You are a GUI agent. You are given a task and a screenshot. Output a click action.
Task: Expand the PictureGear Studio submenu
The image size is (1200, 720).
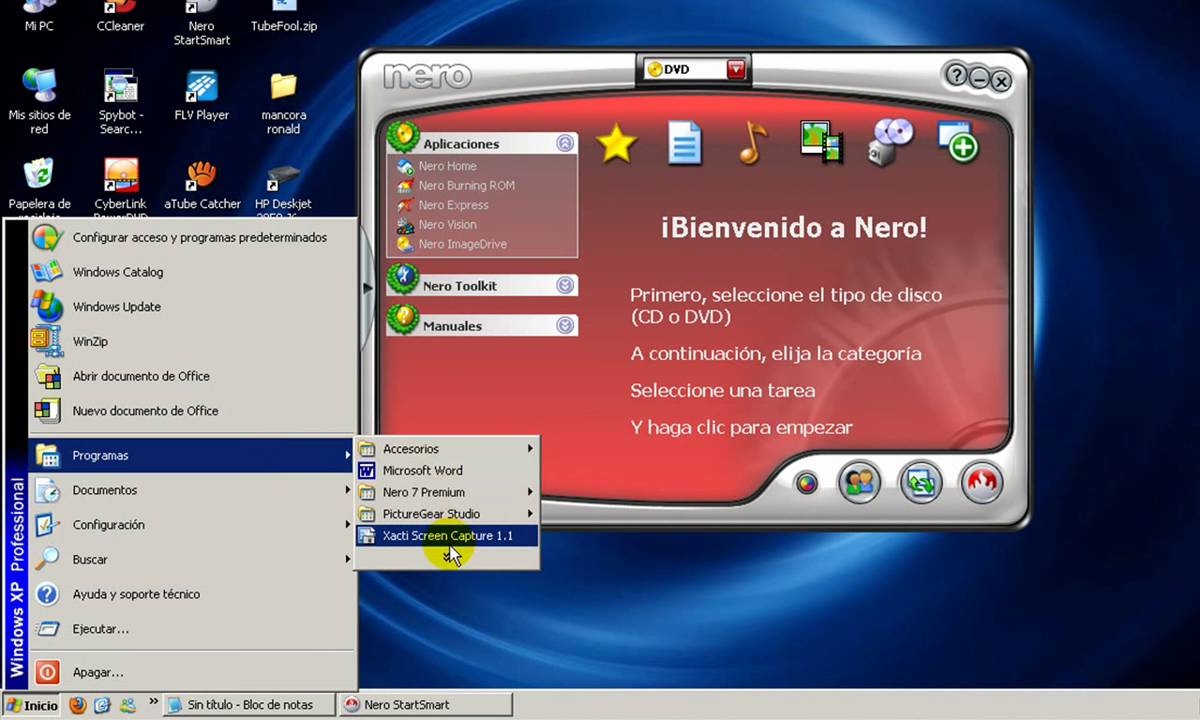point(447,514)
